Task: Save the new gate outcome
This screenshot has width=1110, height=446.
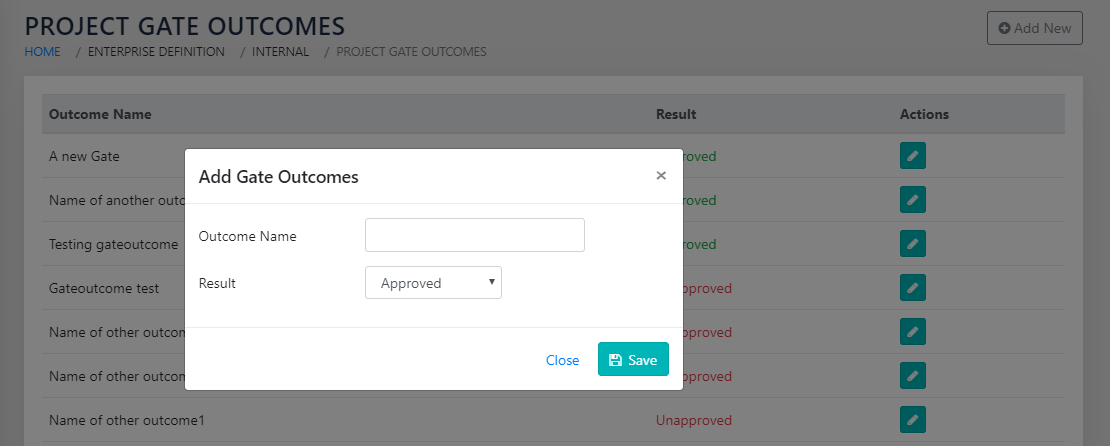Action: pos(633,360)
